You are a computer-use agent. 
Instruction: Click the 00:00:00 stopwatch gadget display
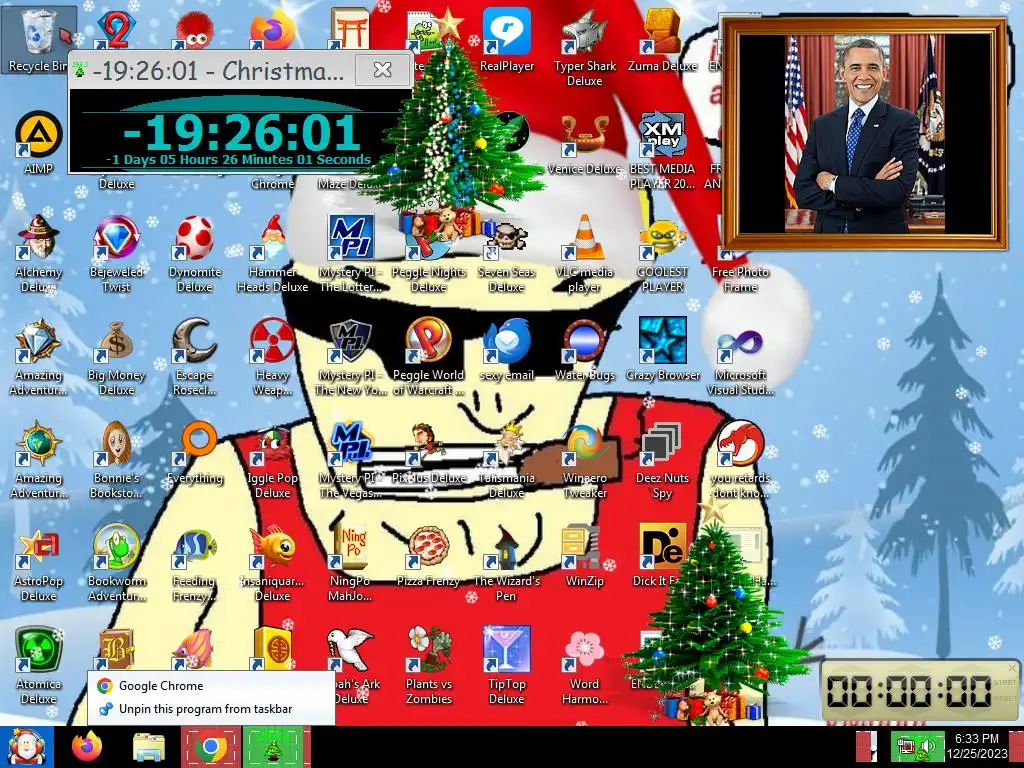tap(910, 691)
